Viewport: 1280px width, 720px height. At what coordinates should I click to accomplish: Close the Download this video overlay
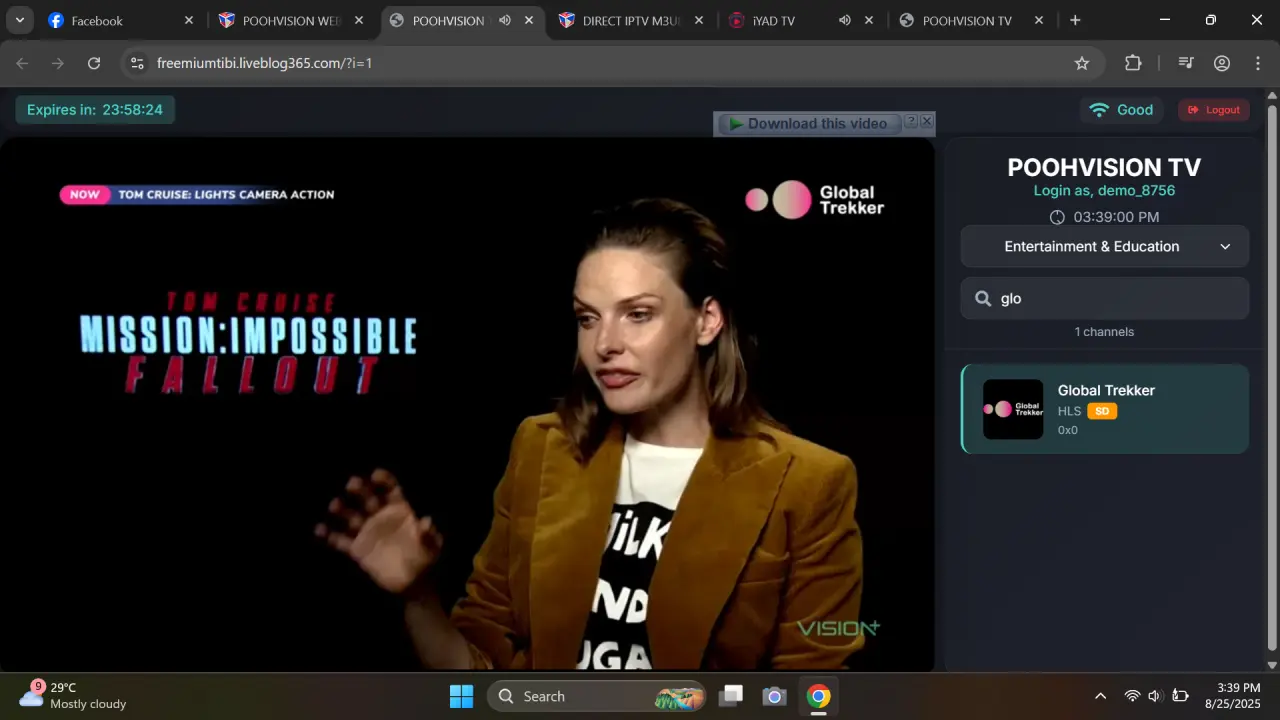coord(926,121)
